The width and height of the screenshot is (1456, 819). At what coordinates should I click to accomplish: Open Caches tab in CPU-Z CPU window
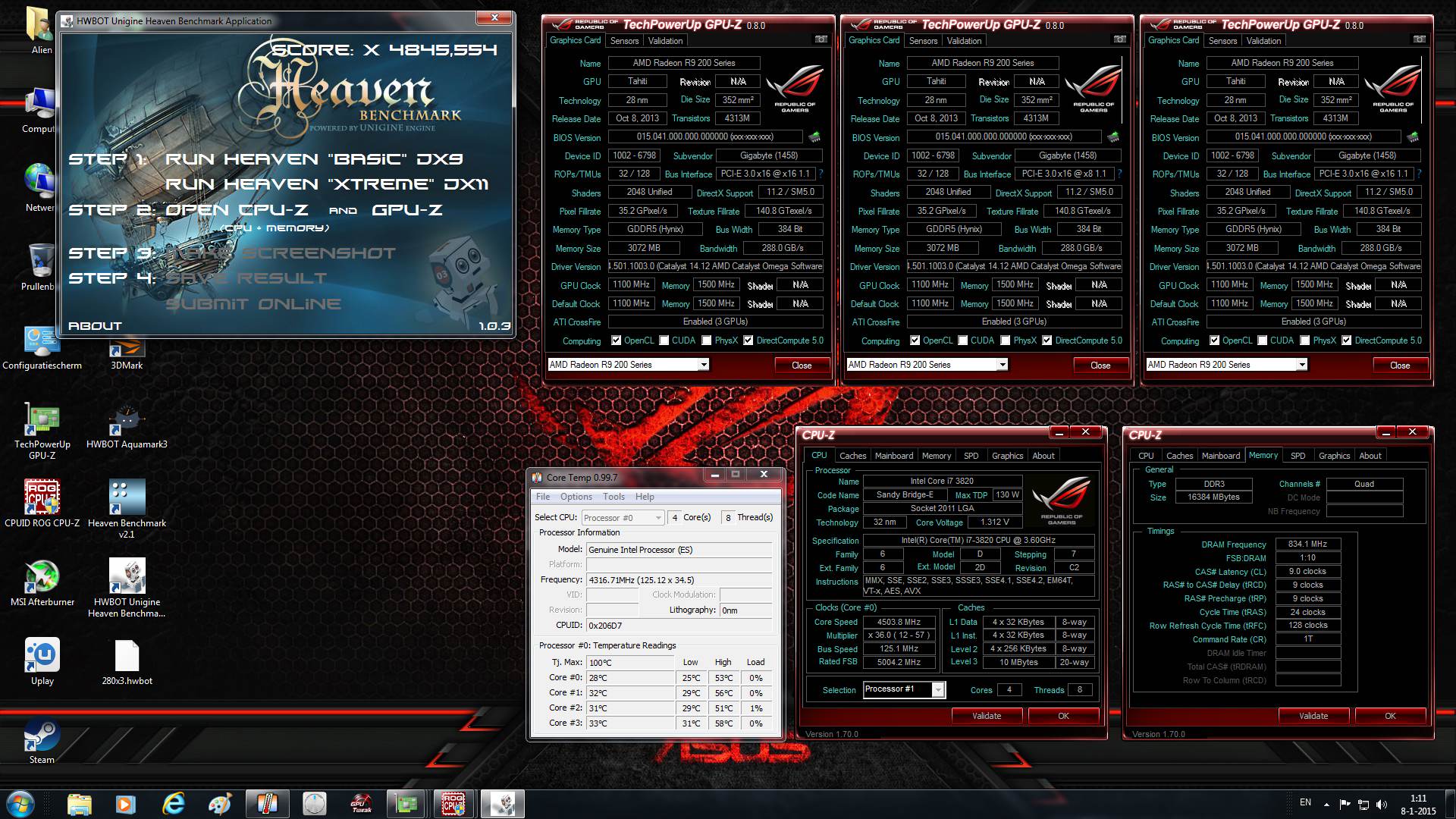pyautogui.click(x=852, y=456)
